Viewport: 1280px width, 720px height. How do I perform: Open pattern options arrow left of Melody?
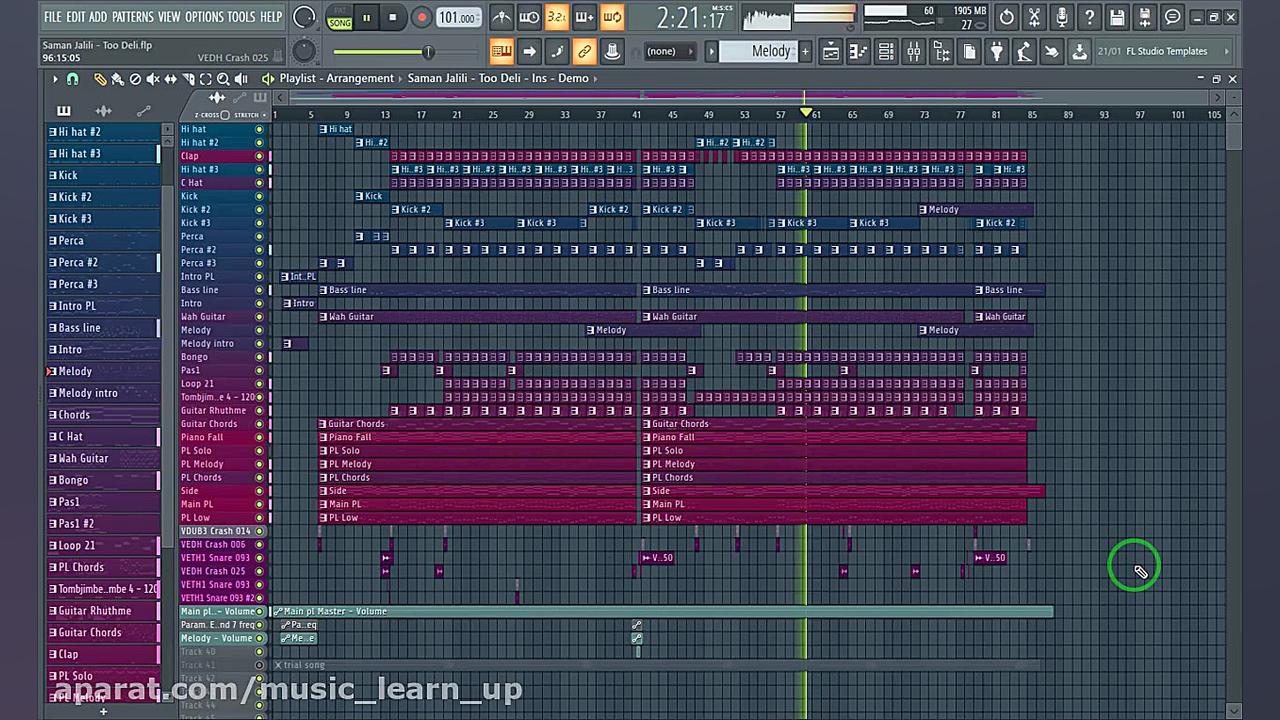(712, 51)
